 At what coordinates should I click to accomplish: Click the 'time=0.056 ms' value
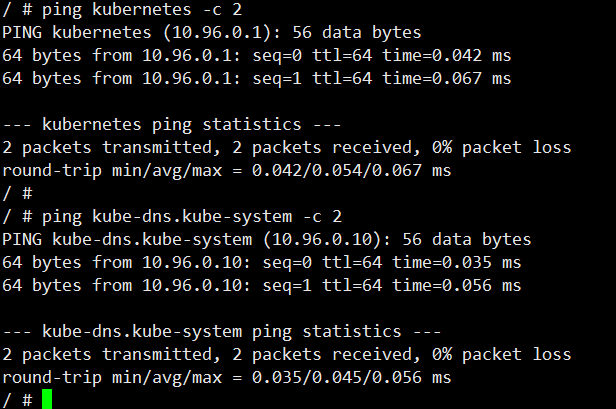pos(456,286)
